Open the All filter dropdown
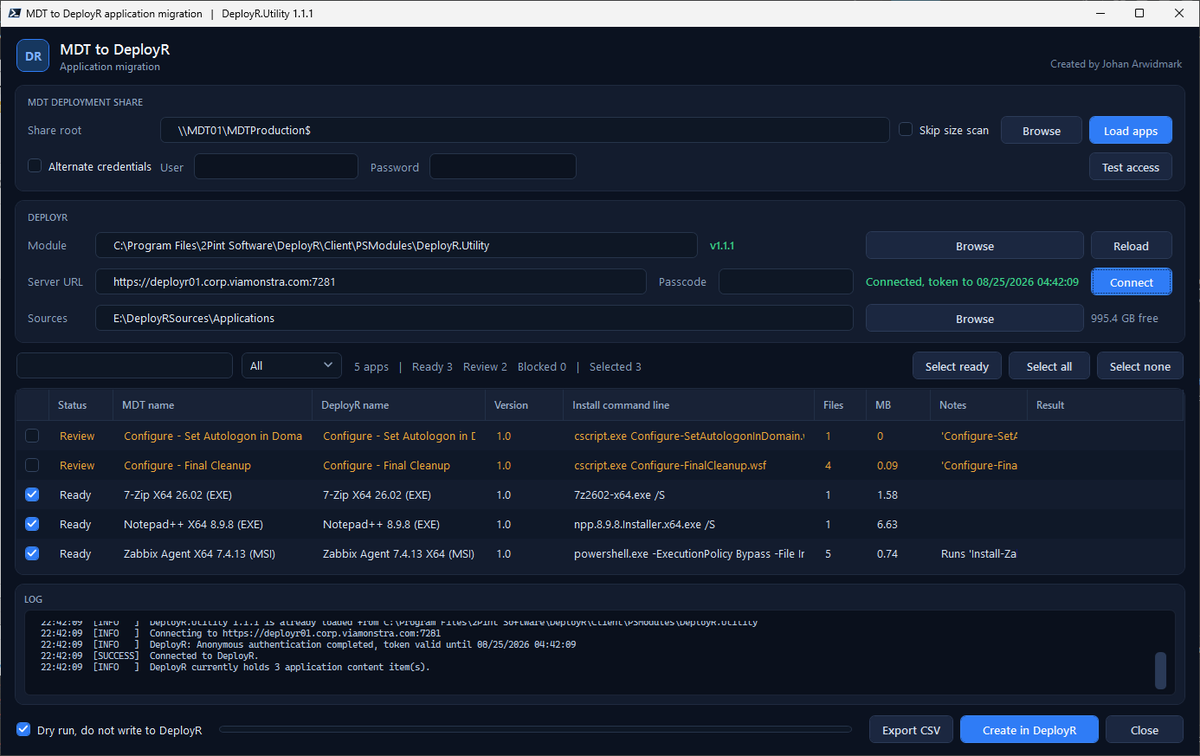This screenshot has height=756, width=1200. (292, 366)
